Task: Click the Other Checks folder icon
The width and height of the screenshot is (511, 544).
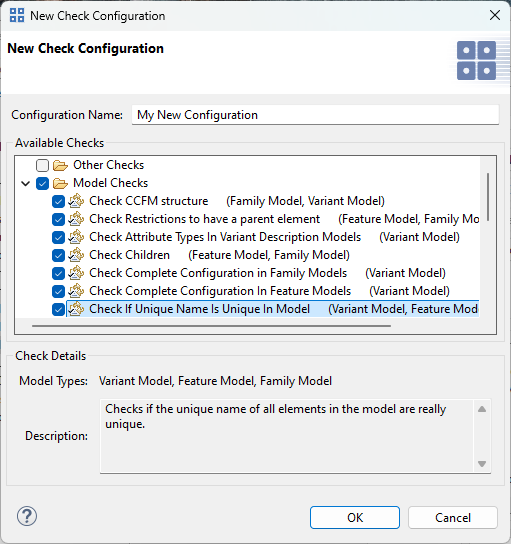Action: coord(60,165)
